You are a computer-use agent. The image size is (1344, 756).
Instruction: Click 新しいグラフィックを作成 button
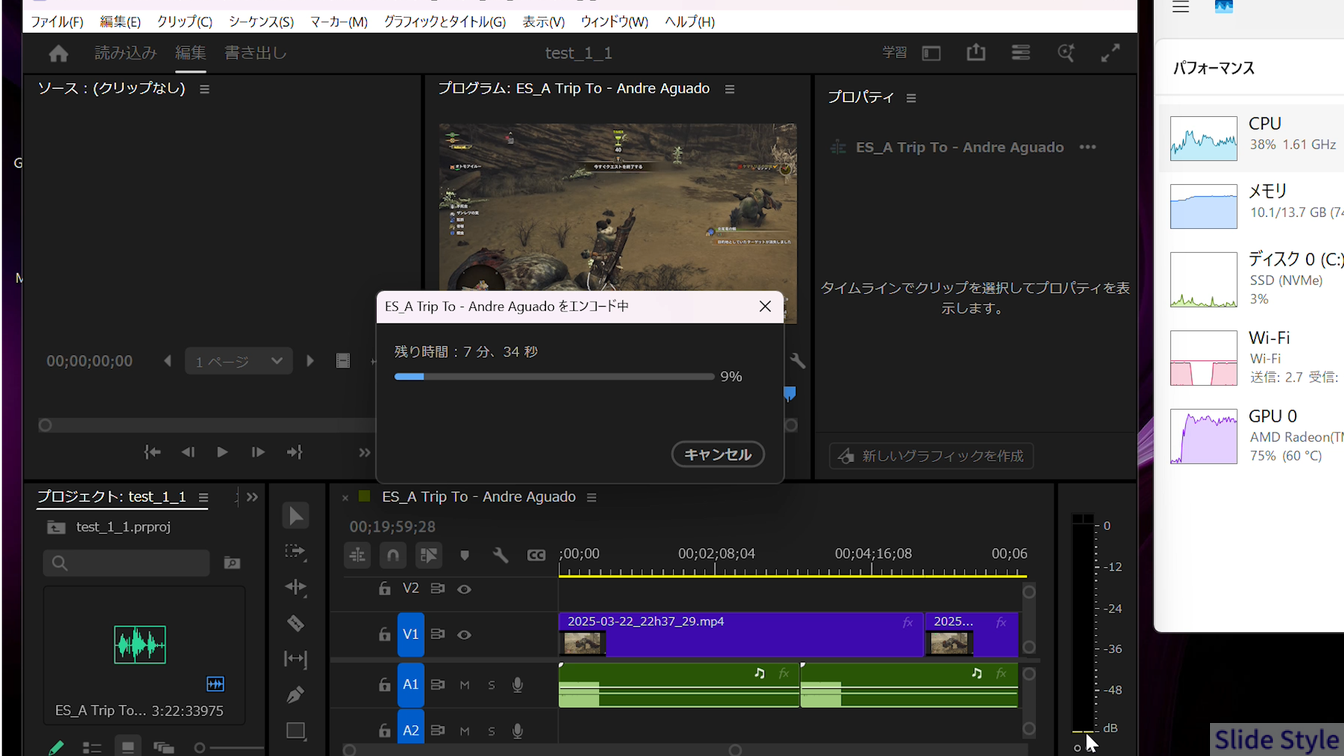(x=931, y=456)
